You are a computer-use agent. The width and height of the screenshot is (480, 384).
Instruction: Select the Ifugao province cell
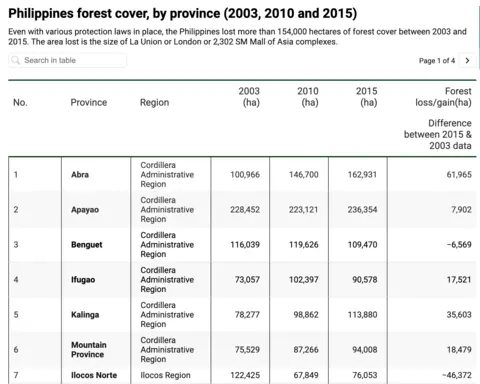tap(83, 280)
